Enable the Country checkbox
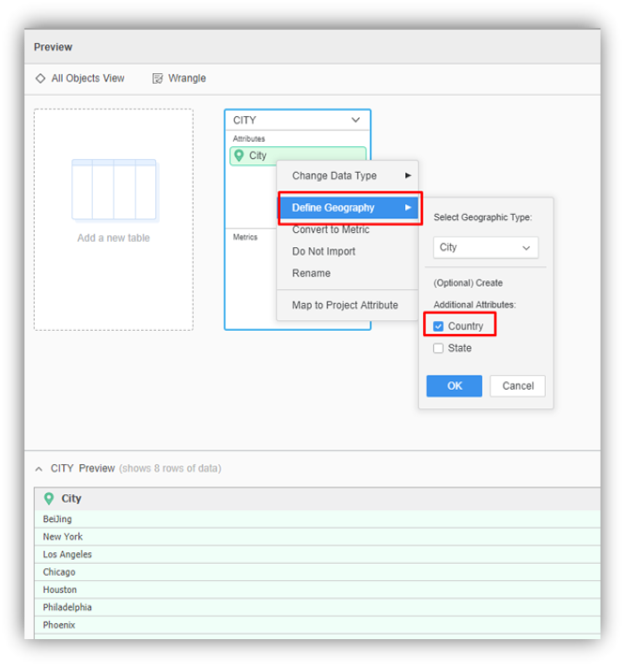The width and height of the screenshot is (624, 666). [438, 326]
